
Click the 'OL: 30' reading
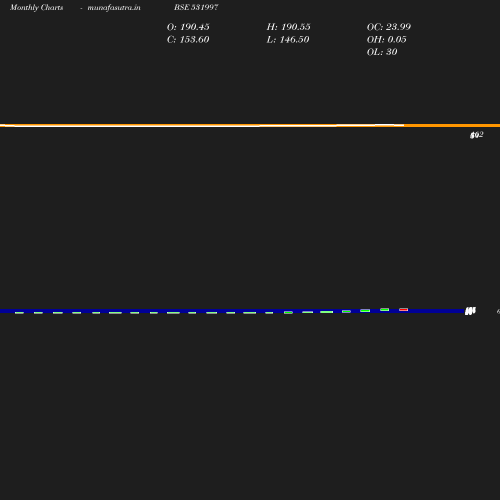[382, 52]
